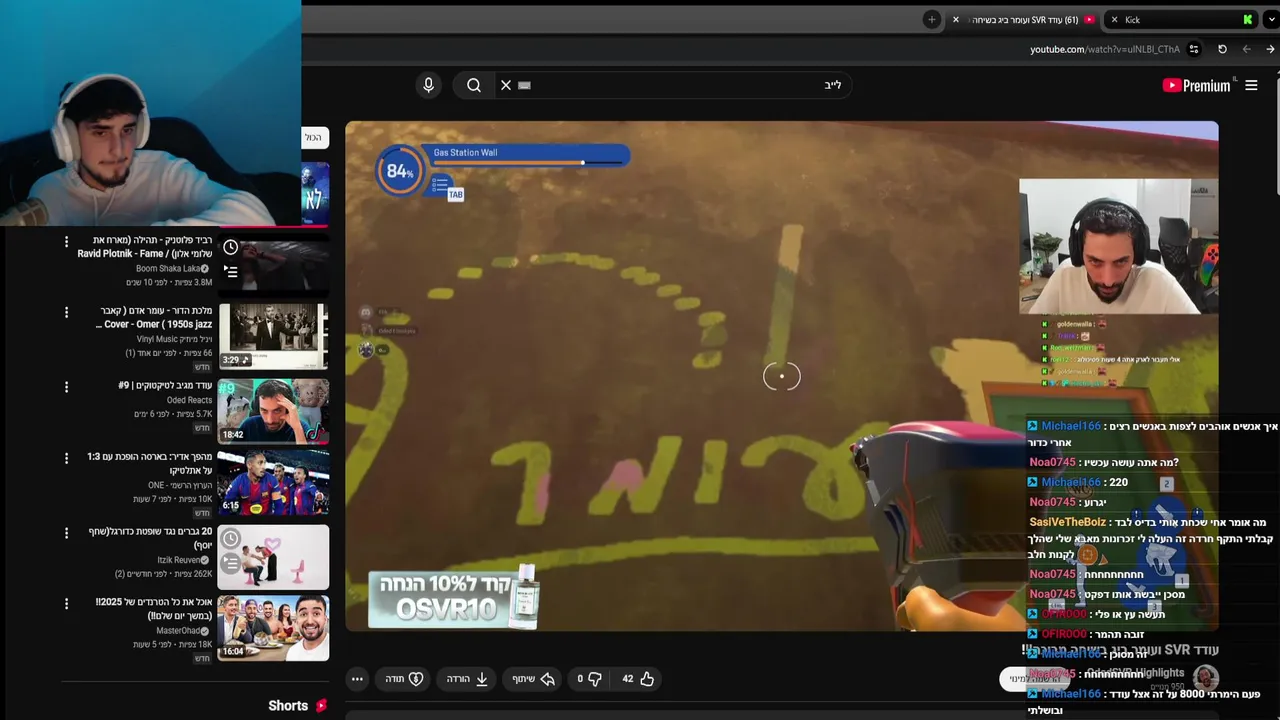Click the streamer facecam inside the video
The width and height of the screenshot is (1280, 720).
1118,247
